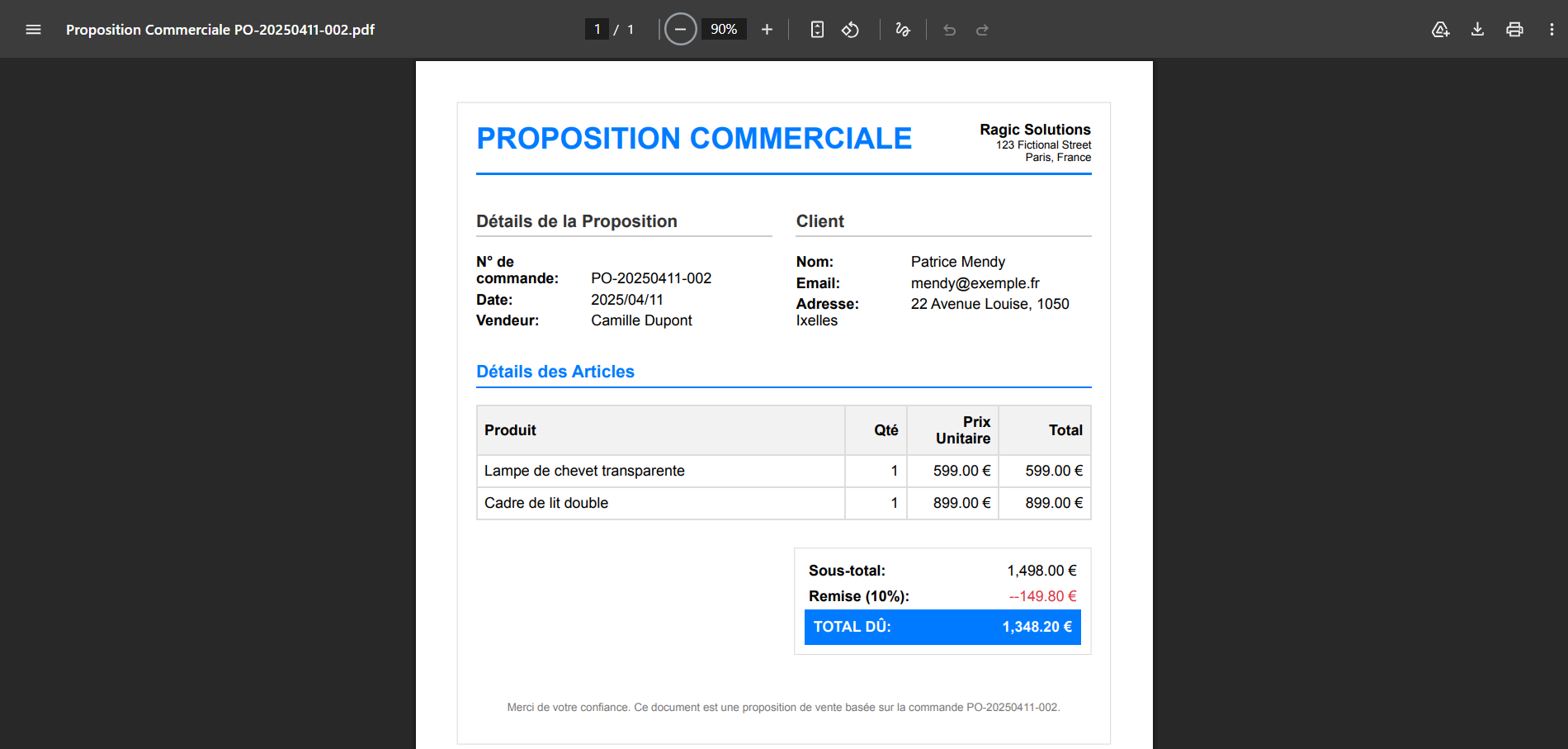Click the zoom out minus button
The width and height of the screenshot is (1568, 749).
pyautogui.click(x=680, y=30)
